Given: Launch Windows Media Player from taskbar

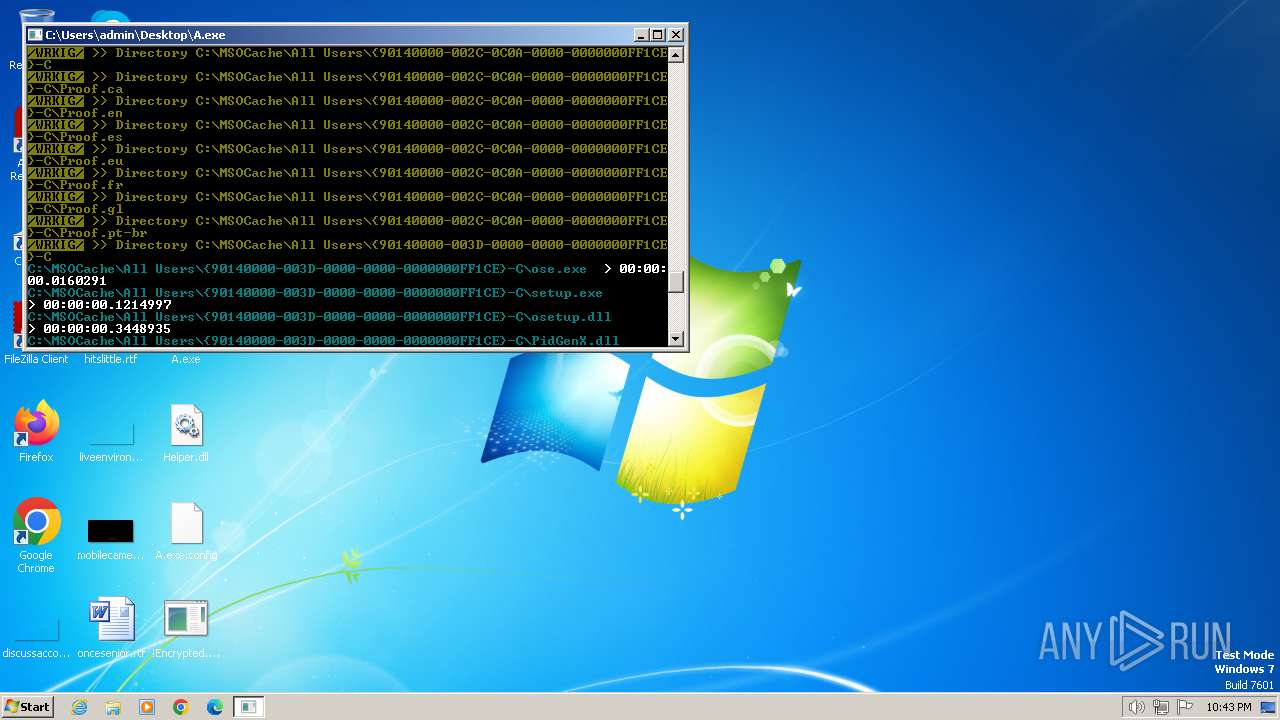Looking at the screenshot, I should click(x=147, y=707).
